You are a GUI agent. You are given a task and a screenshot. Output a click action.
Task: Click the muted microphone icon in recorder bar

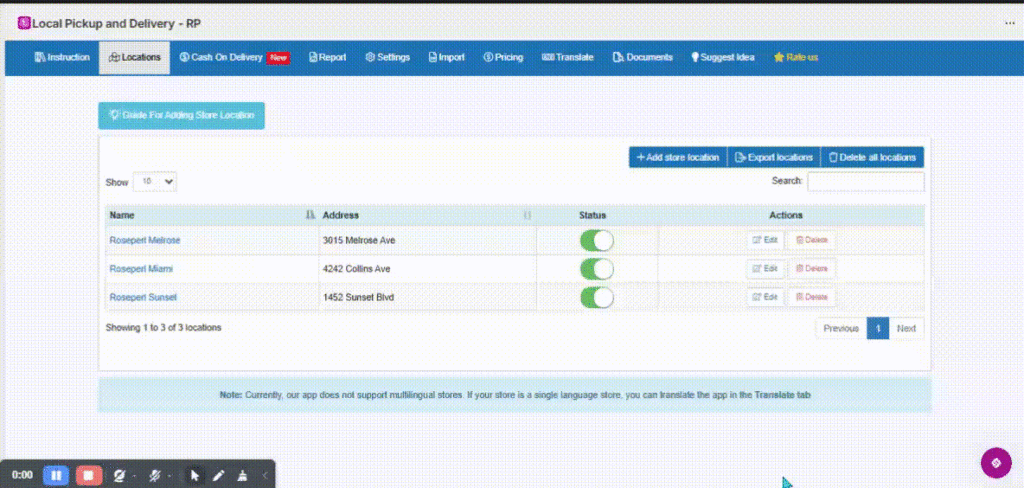click(156, 475)
